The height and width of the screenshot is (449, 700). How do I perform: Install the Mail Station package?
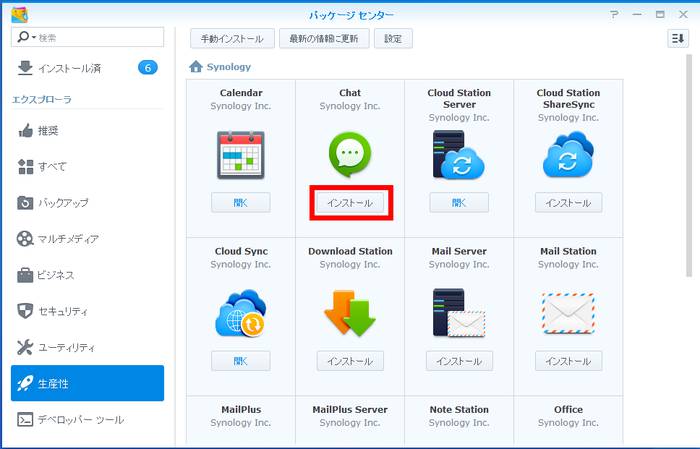point(568,361)
